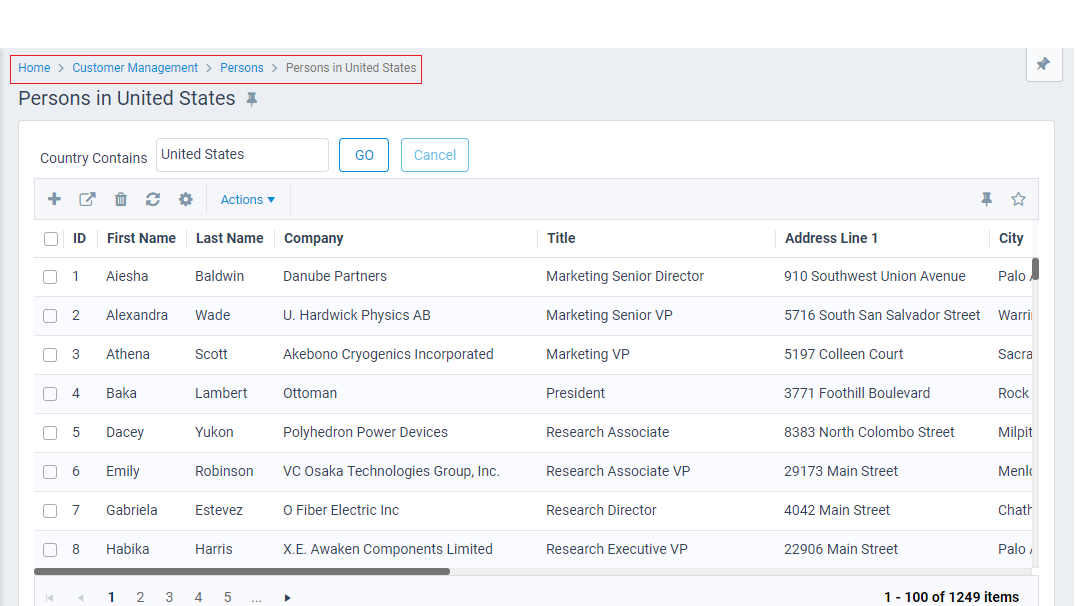This screenshot has width=1078, height=606.
Task: Refresh the persons grid
Action: point(152,199)
